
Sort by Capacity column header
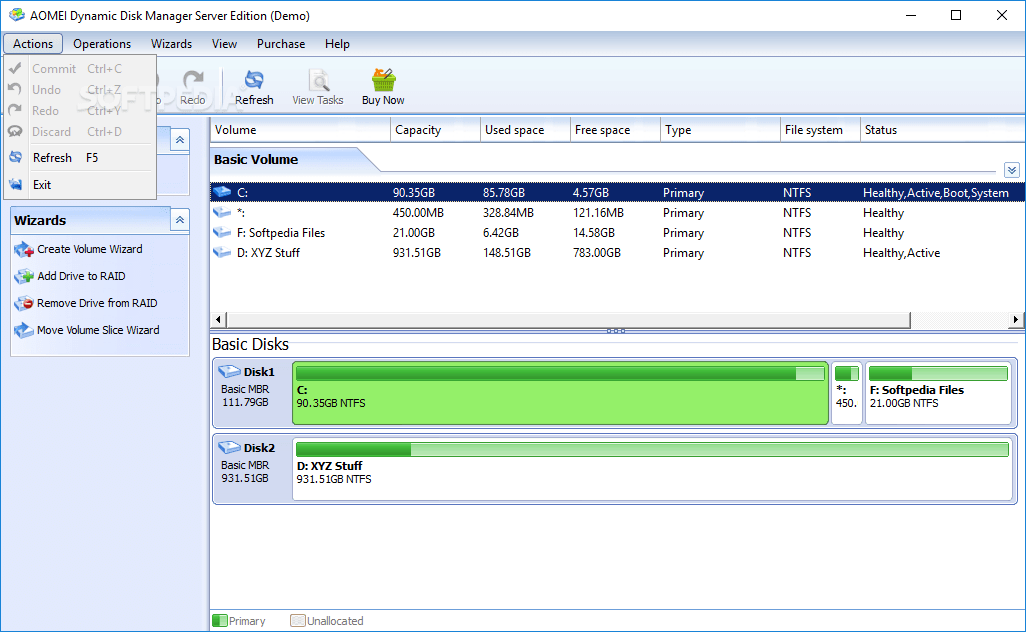tap(436, 130)
